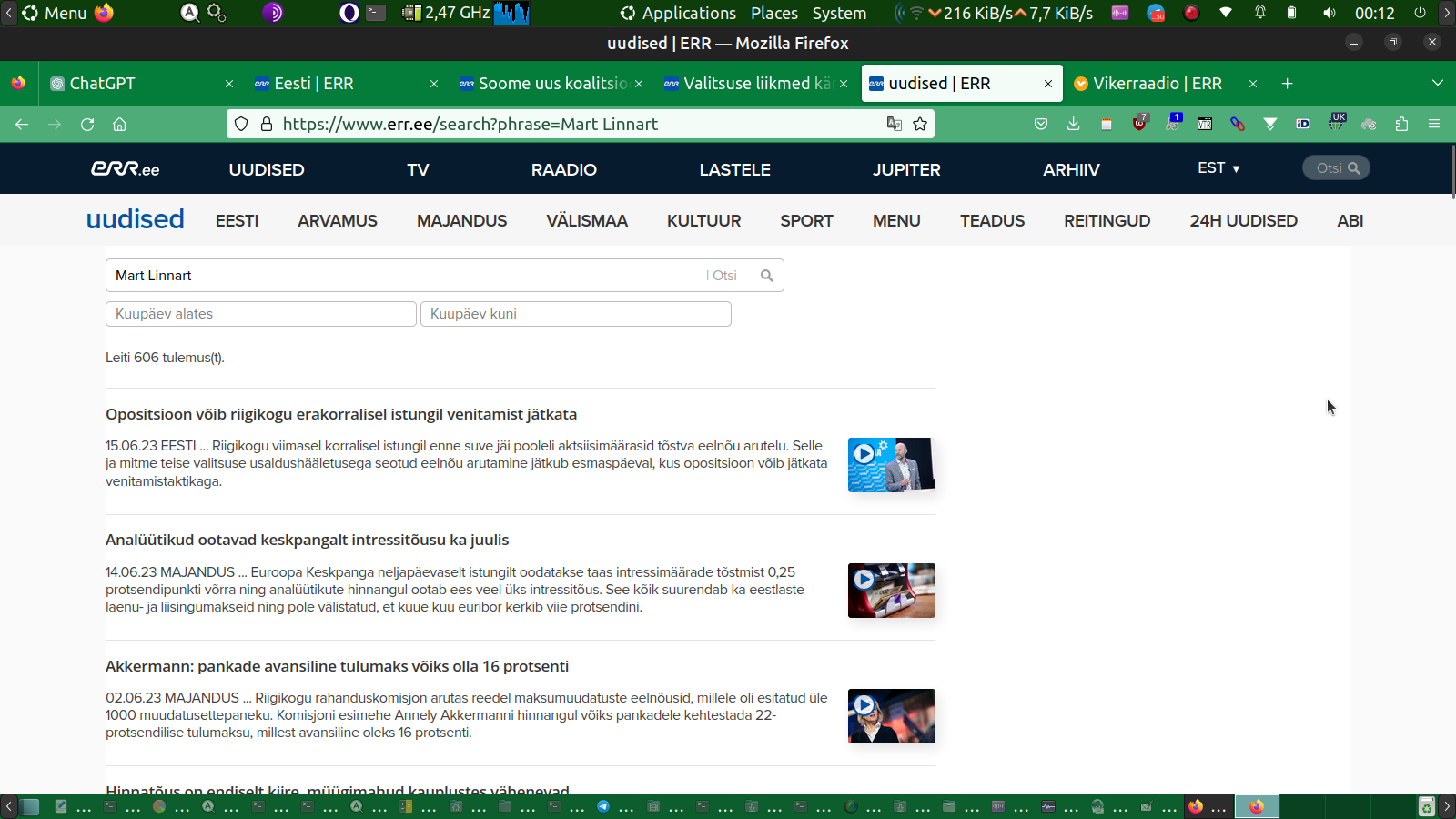Play video thumbnail for Opositsioon article
This screenshot has width=1456, height=819.
(x=892, y=465)
